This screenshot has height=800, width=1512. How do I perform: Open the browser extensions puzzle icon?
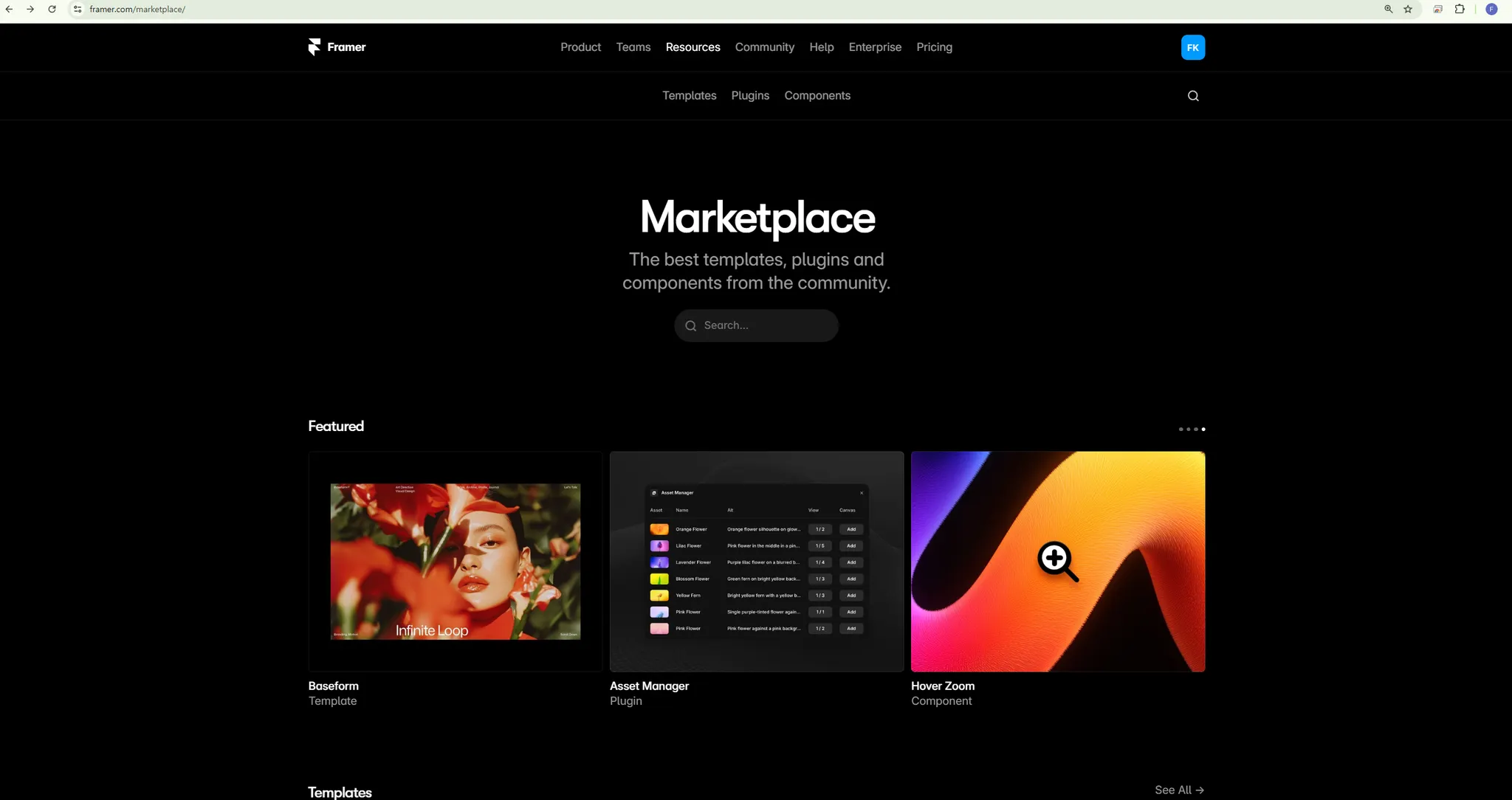pyautogui.click(x=1460, y=9)
